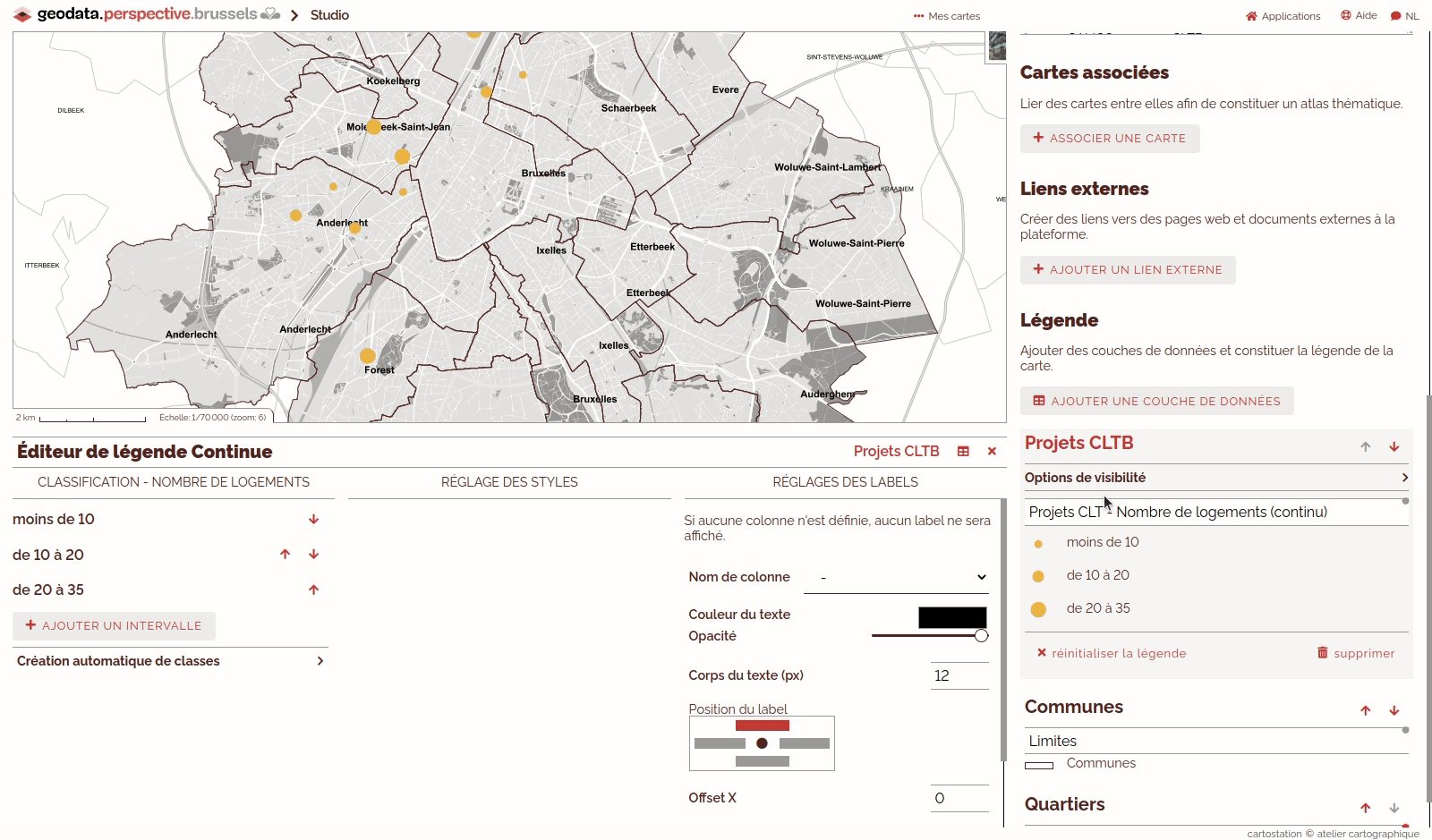Expand Création automatique de classes
The image size is (1432, 840).
pyautogui.click(x=170, y=661)
